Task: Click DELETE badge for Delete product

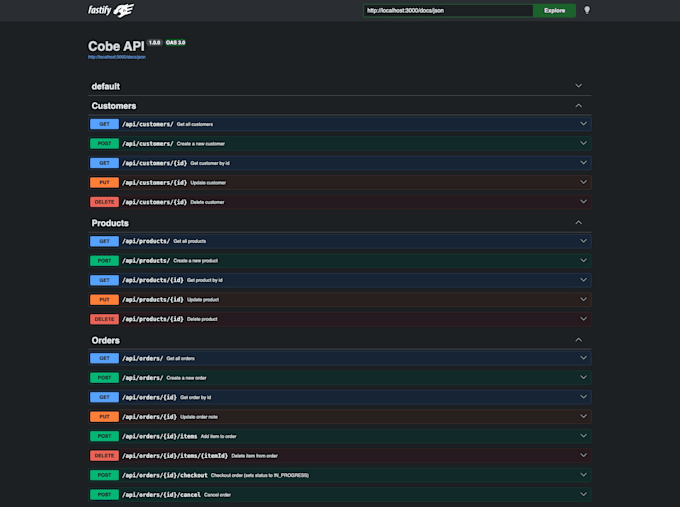Action: tap(104, 319)
